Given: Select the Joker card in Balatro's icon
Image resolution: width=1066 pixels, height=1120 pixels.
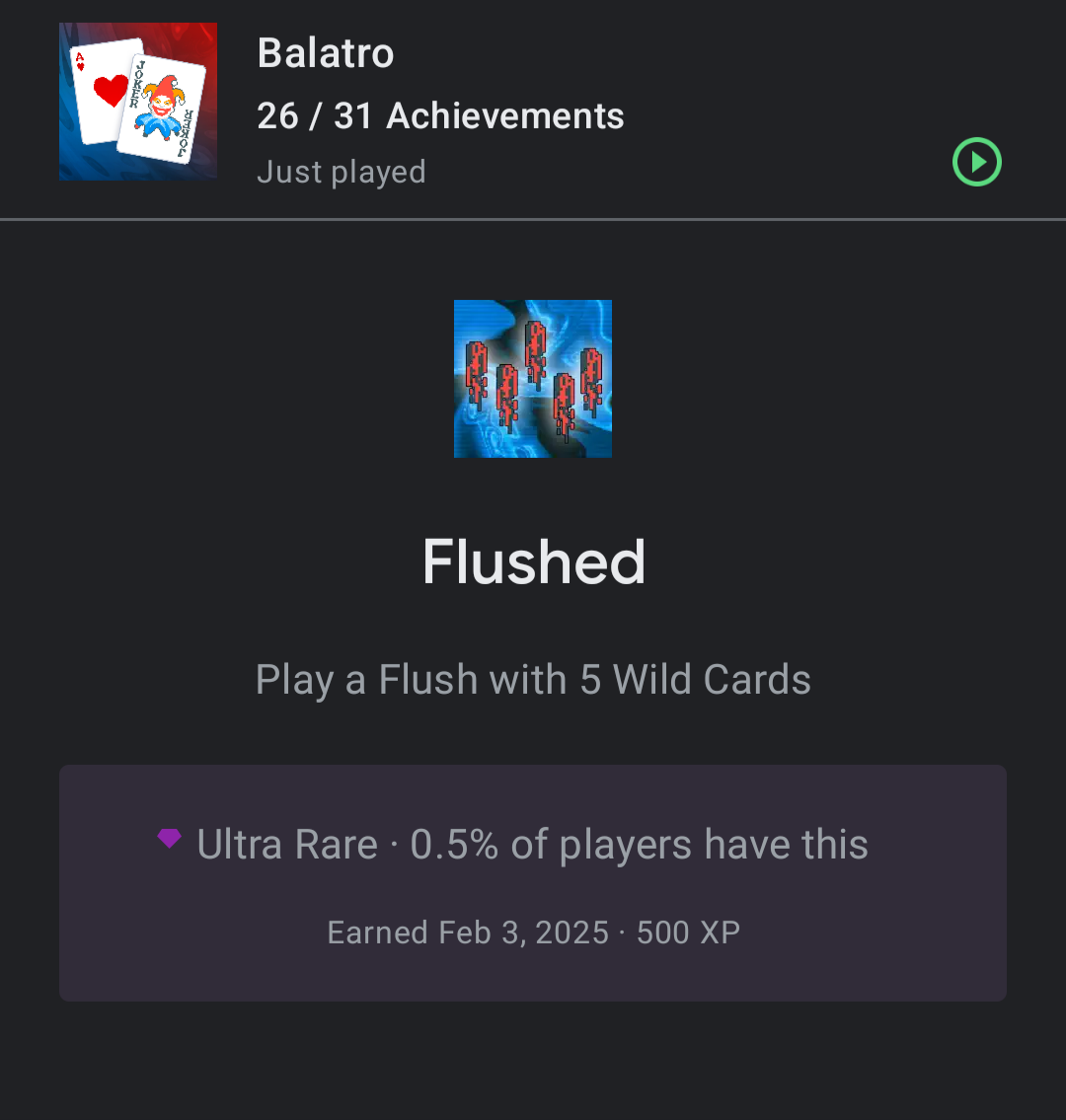Looking at the screenshot, I should click(162, 109).
